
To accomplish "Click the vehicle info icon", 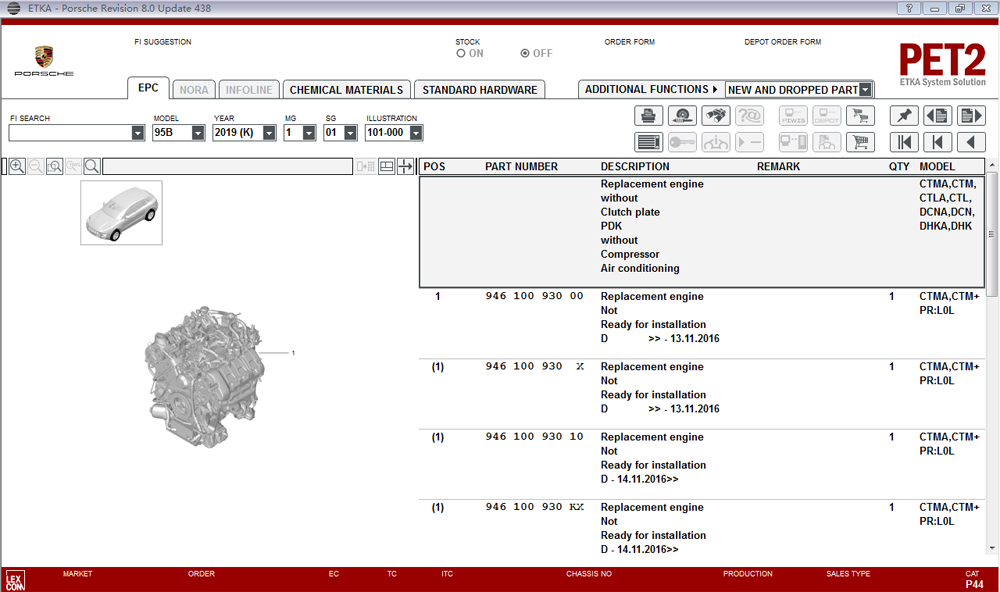I will [x=716, y=142].
